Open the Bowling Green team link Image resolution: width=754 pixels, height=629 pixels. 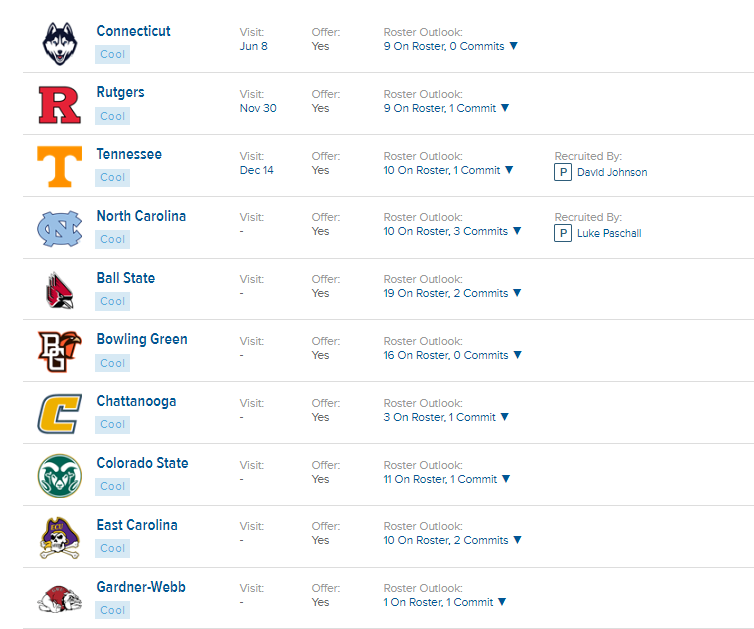(x=142, y=339)
